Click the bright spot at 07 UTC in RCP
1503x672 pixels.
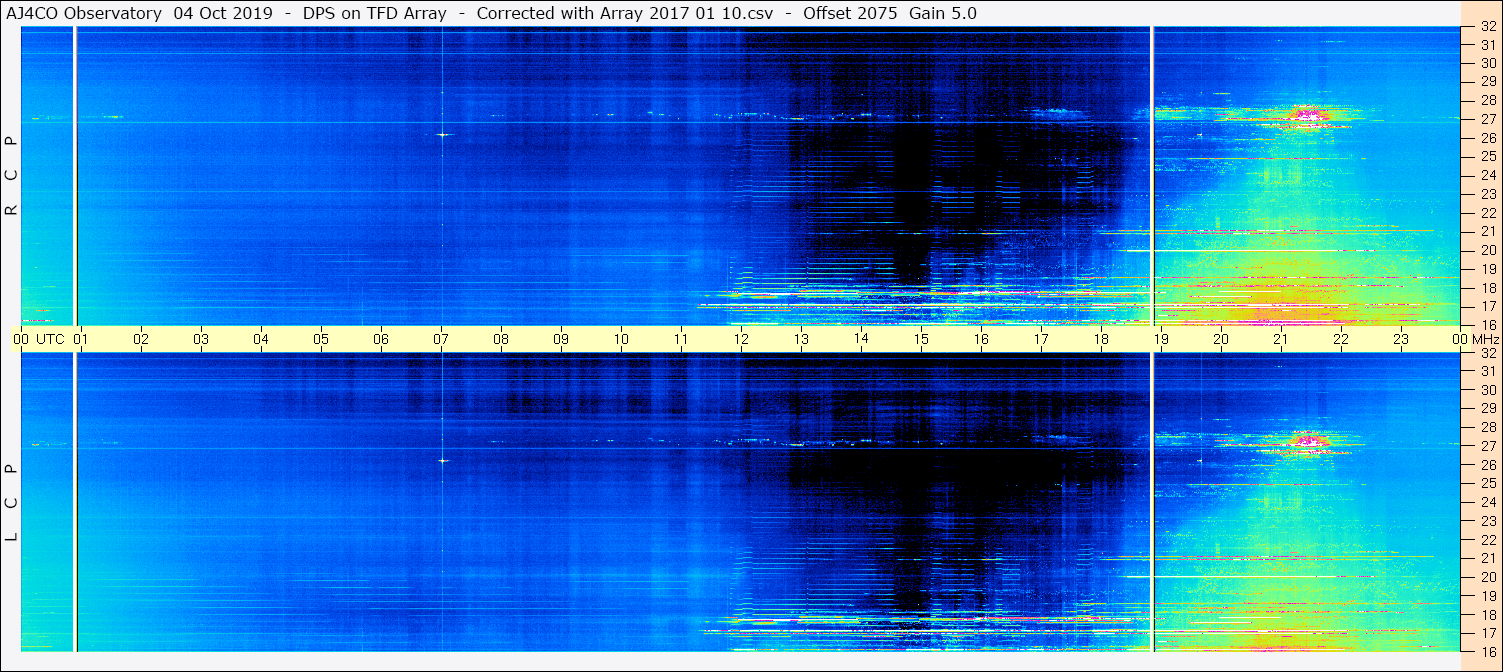pos(441,134)
